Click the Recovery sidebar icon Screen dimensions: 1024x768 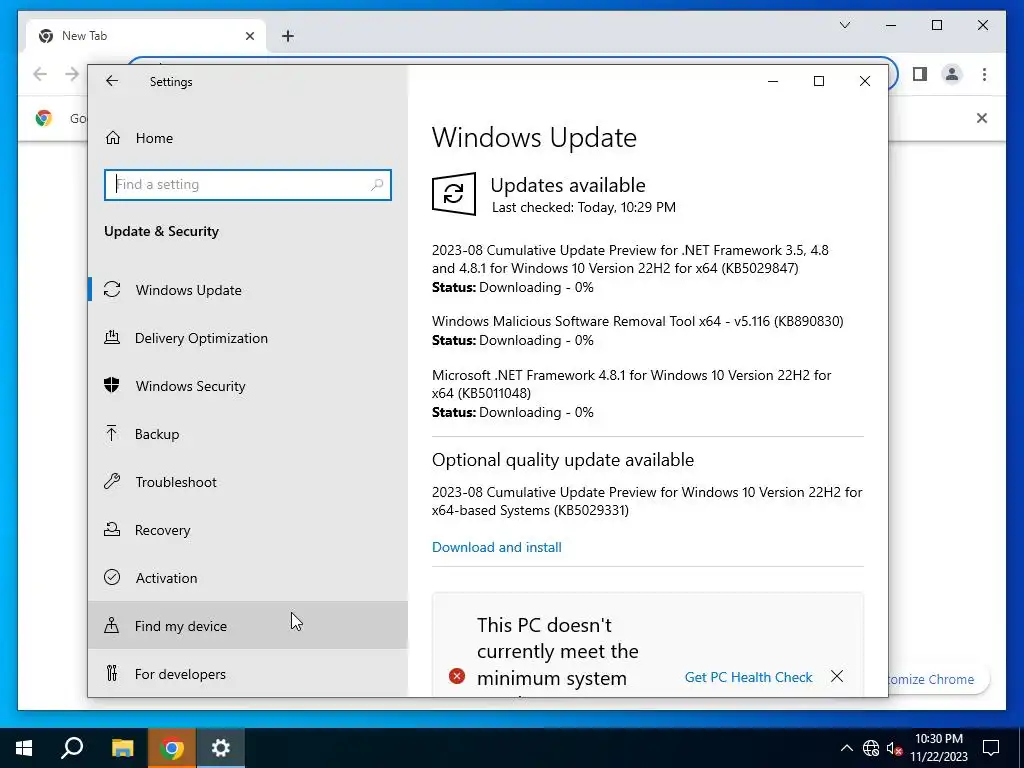point(112,530)
